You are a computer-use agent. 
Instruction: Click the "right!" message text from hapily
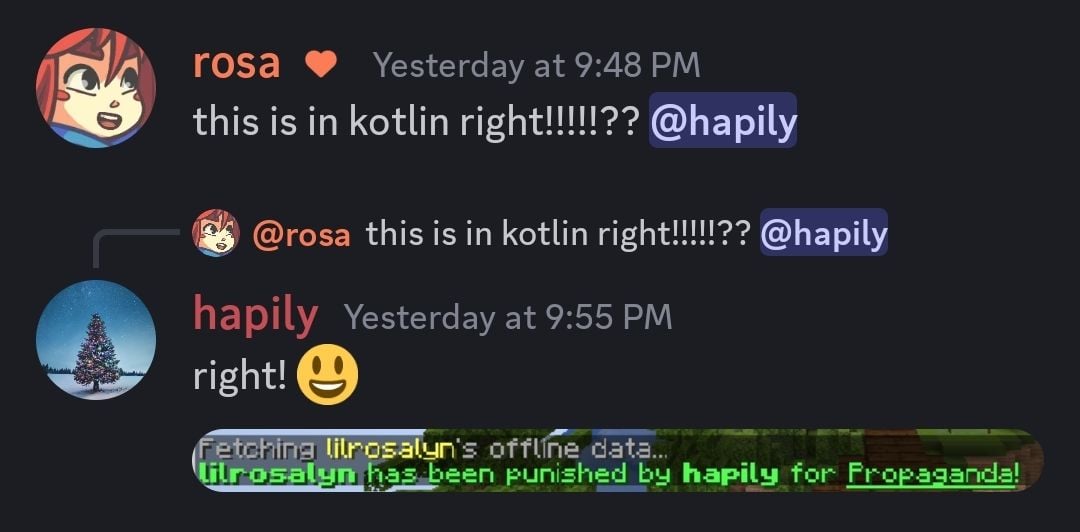pyautogui.click(x=240, y=376)
